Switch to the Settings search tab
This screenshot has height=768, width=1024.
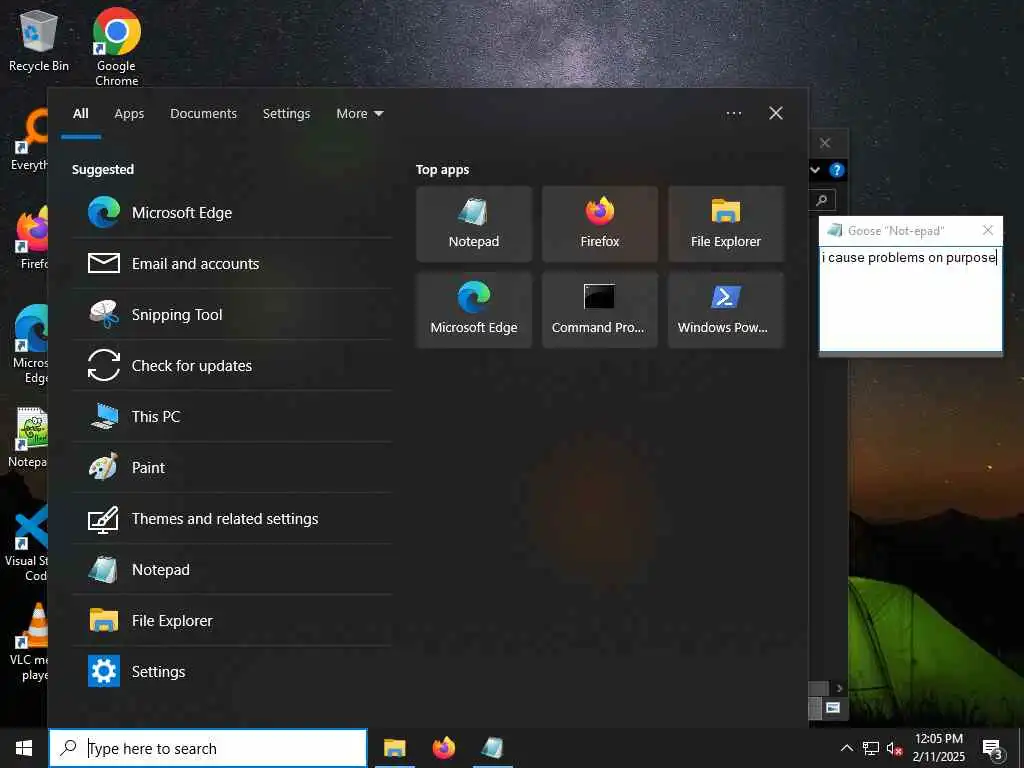(286, 114)
